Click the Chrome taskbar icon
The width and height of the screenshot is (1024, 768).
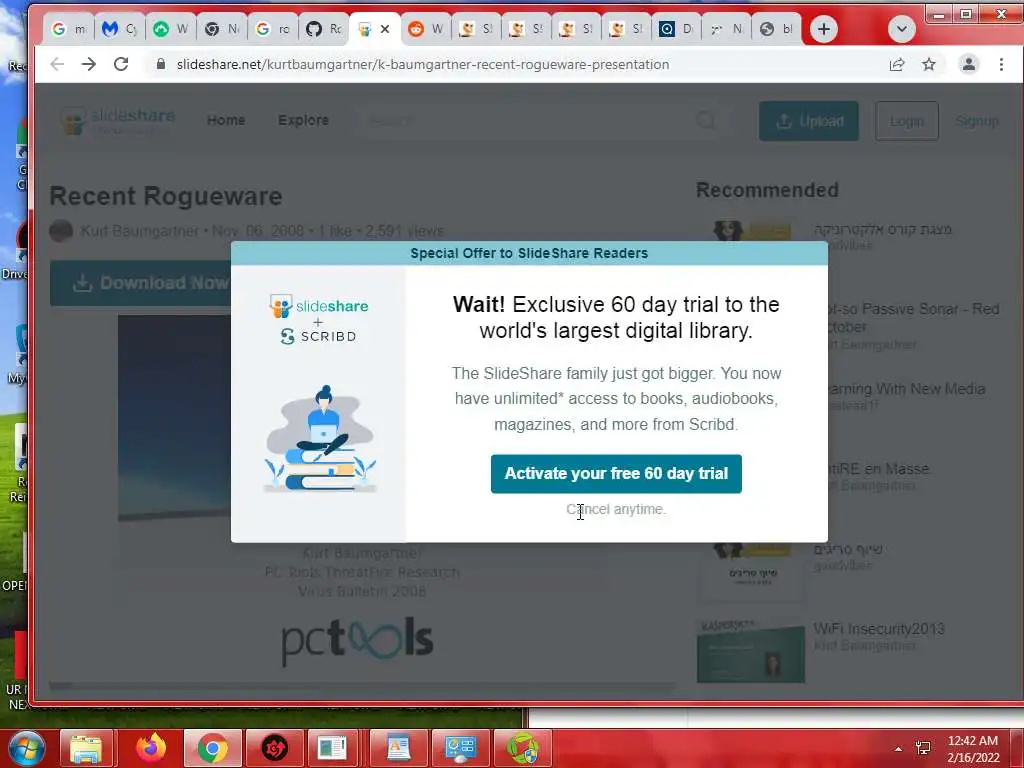pyautogui.click(x=212, y=748)
